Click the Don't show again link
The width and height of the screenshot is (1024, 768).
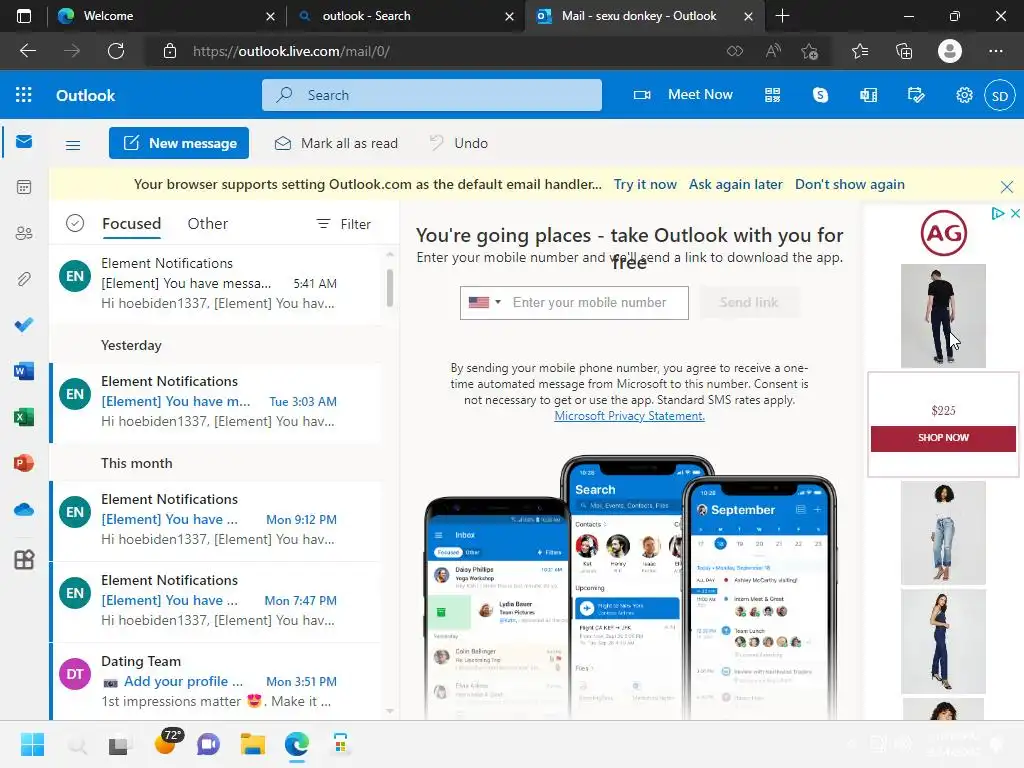(x=850, y=184)
